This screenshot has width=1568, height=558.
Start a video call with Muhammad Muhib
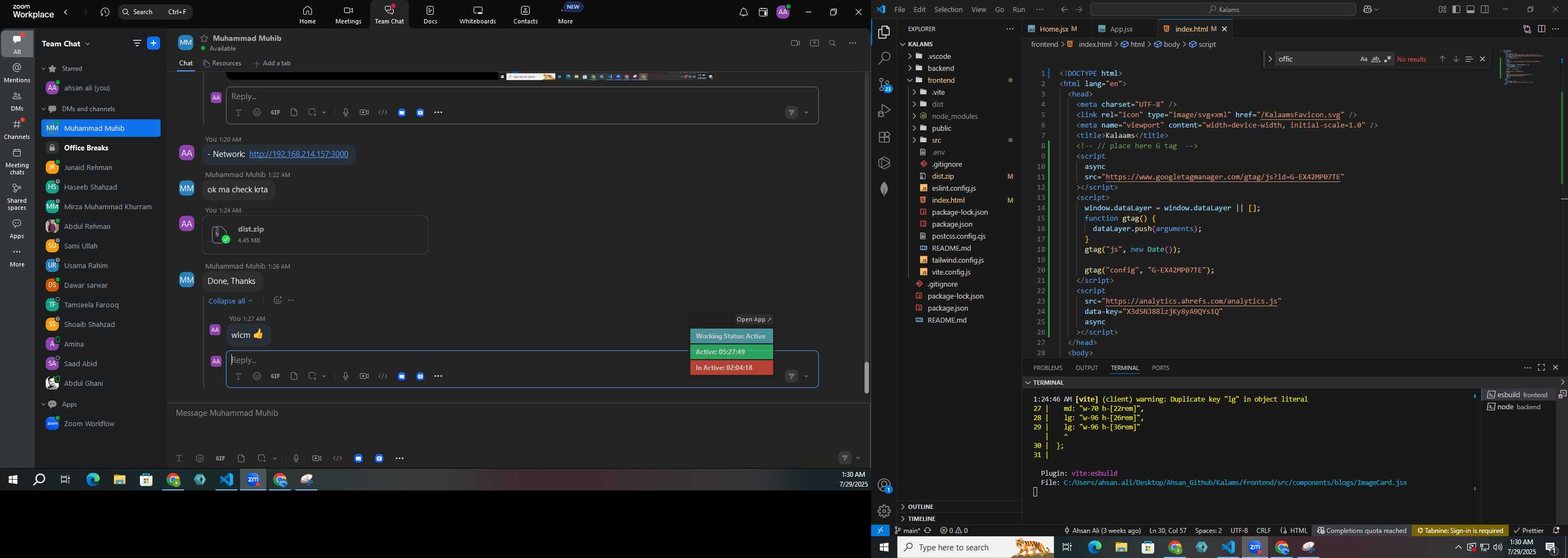click(795, 43)
